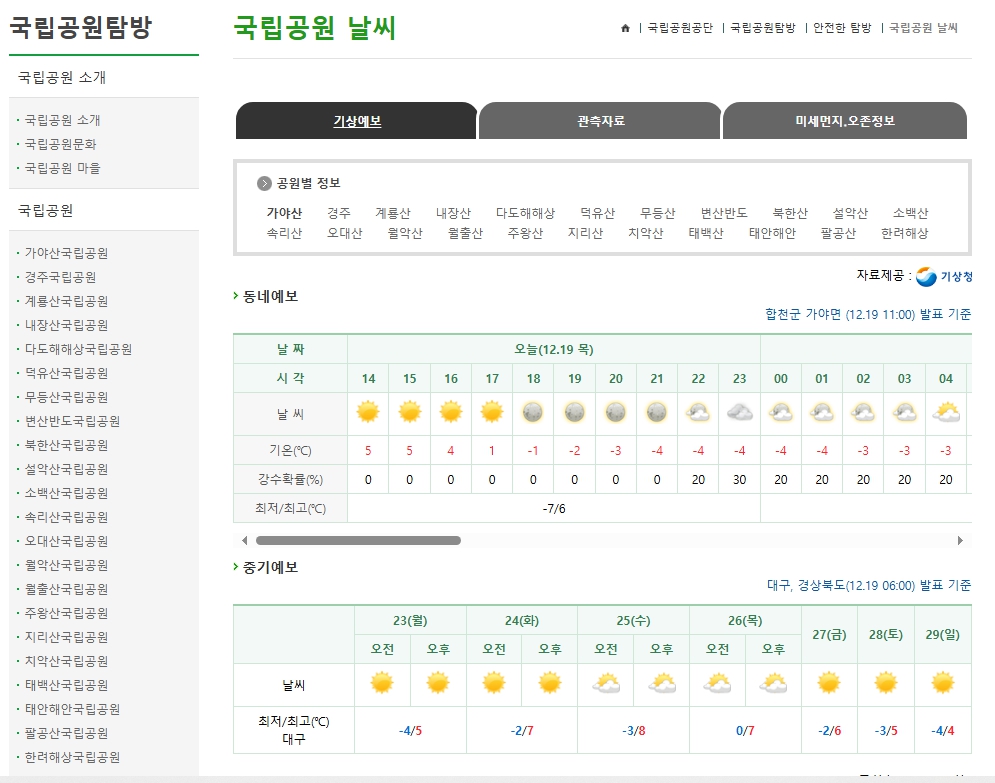Click the moon weather icon for hour 21
Image resolution: width=995 pixels, height=783 pixels.
pos(657,412)
